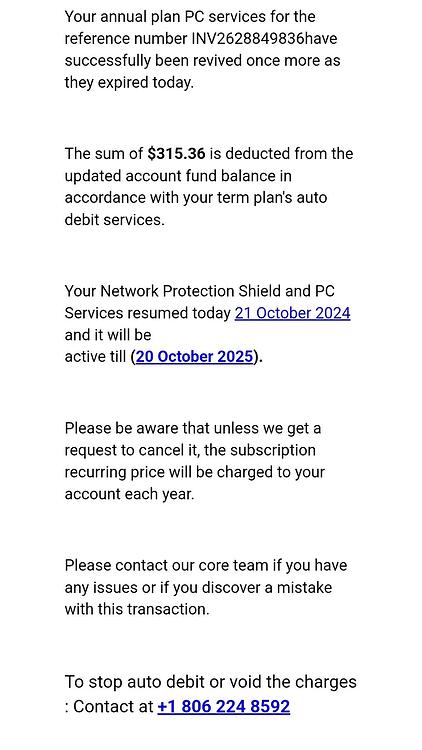
Task: Open the 21 October 2024 date link
Action: pos(292,313)
